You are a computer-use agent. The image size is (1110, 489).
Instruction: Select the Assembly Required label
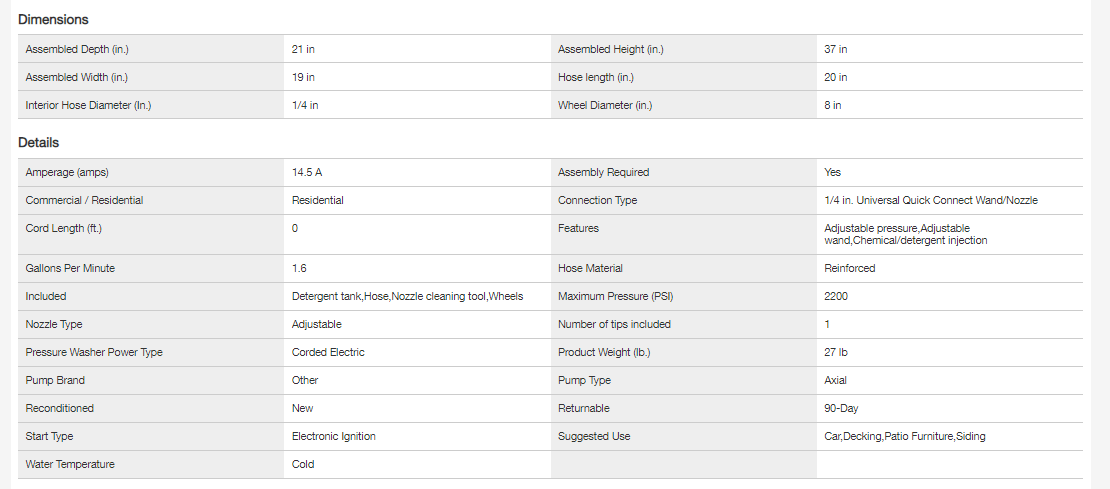pyautogui.click(x=603, y=172)
